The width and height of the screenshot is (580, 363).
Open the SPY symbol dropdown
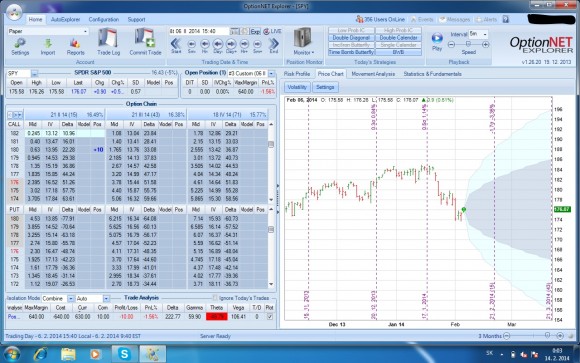coord(34,73)
